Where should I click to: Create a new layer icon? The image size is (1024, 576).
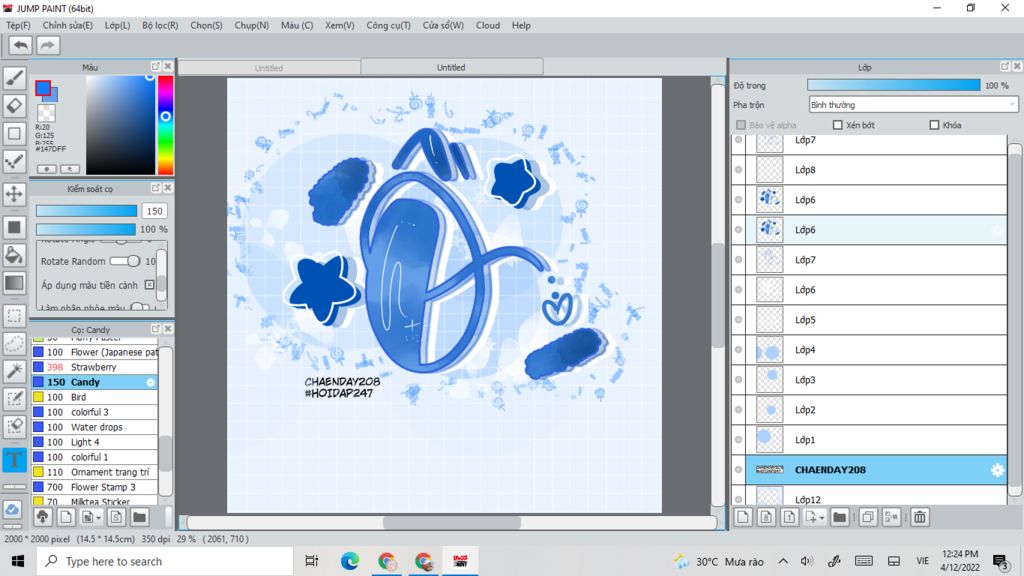click(x=743, y=517)
